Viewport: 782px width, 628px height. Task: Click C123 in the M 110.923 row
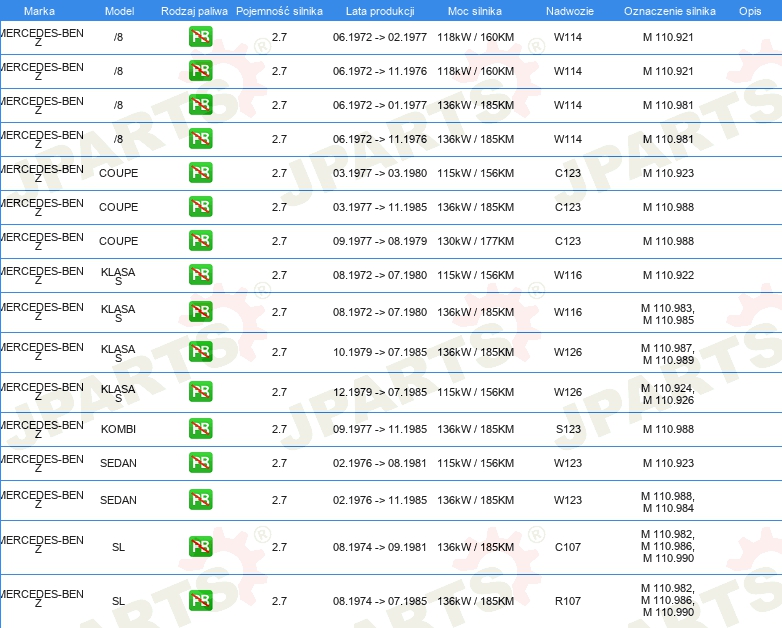click(568, 173)
